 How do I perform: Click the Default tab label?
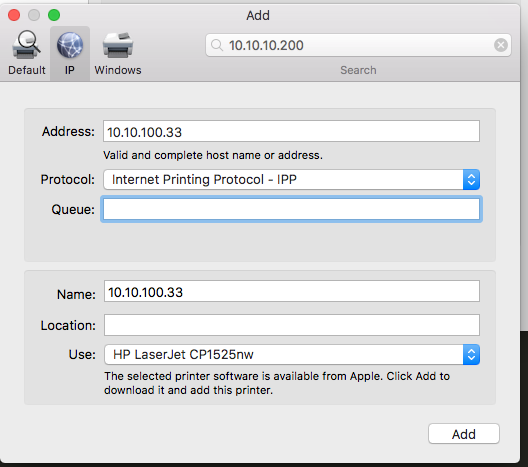coord(27,70)
